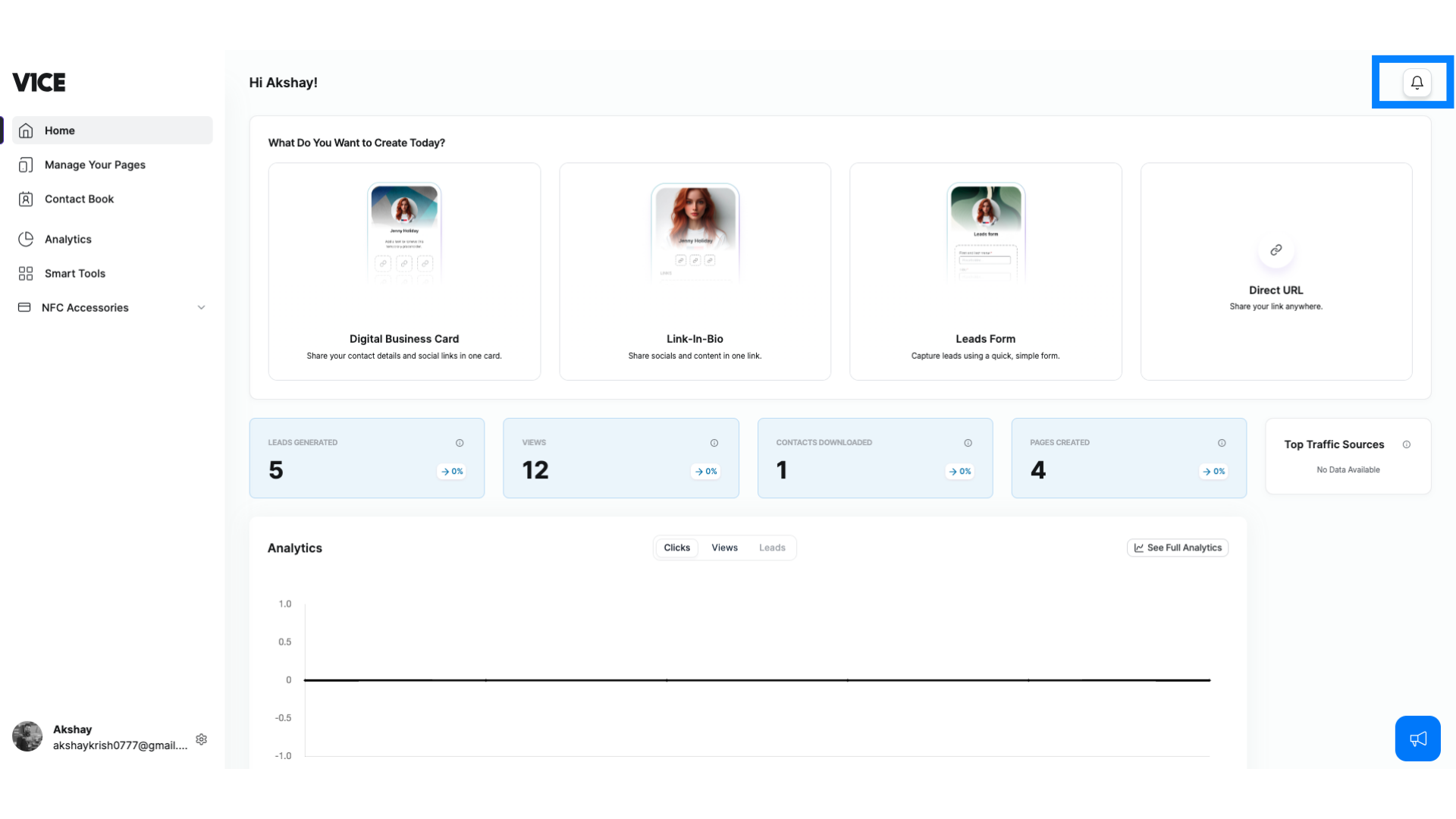Screen dimensions: 1456x819
Task: Click the notification bell icon
Action: (x=1418, y=83)
